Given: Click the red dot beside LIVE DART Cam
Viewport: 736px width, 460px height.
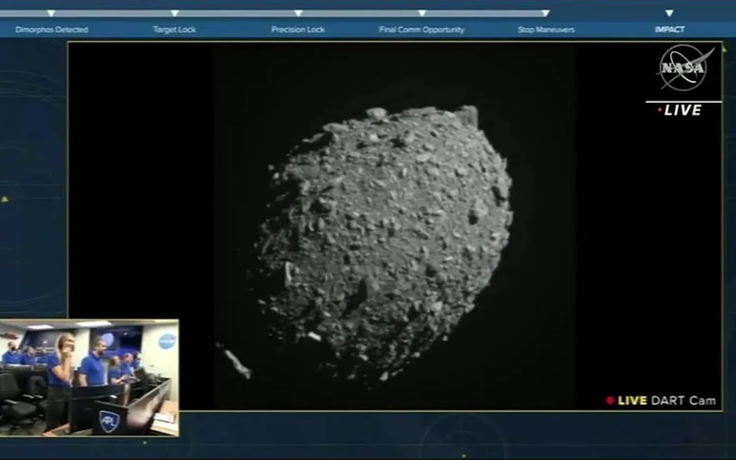Looking at the screenshot, I should tap(610, 400).
